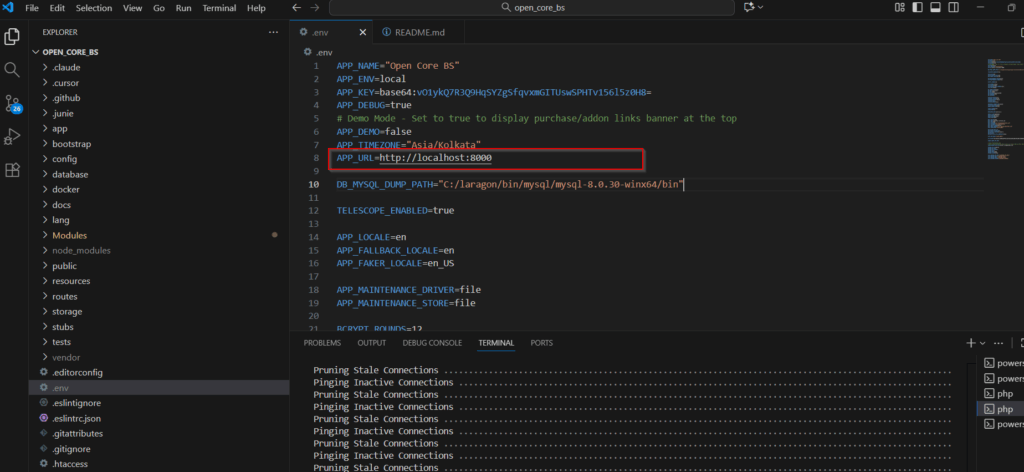
Task: Click the new terminal plus icon
Action: point(970,343)
